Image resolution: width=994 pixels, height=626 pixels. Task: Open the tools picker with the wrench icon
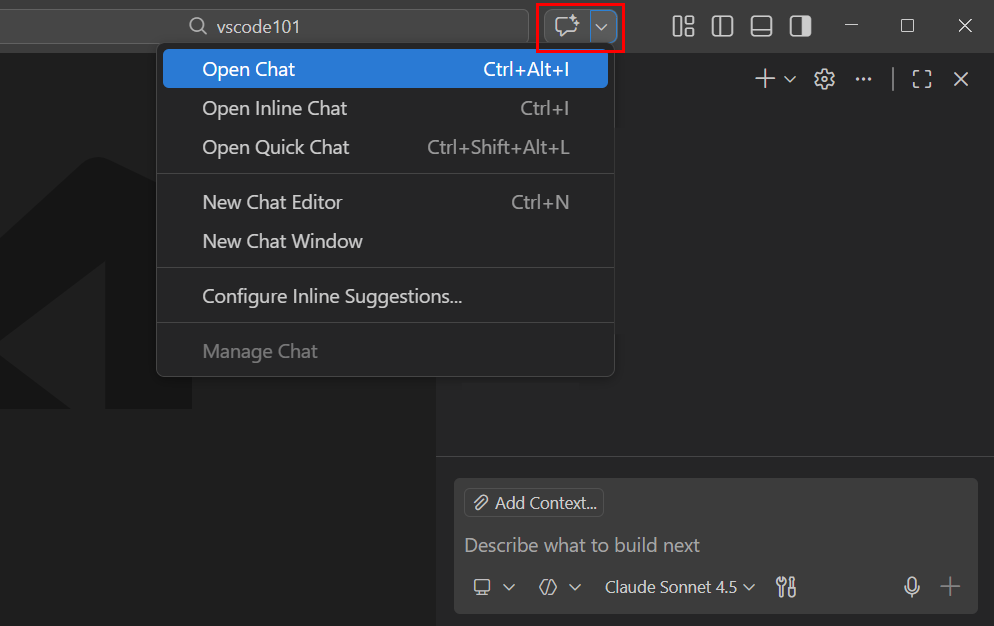786,587
